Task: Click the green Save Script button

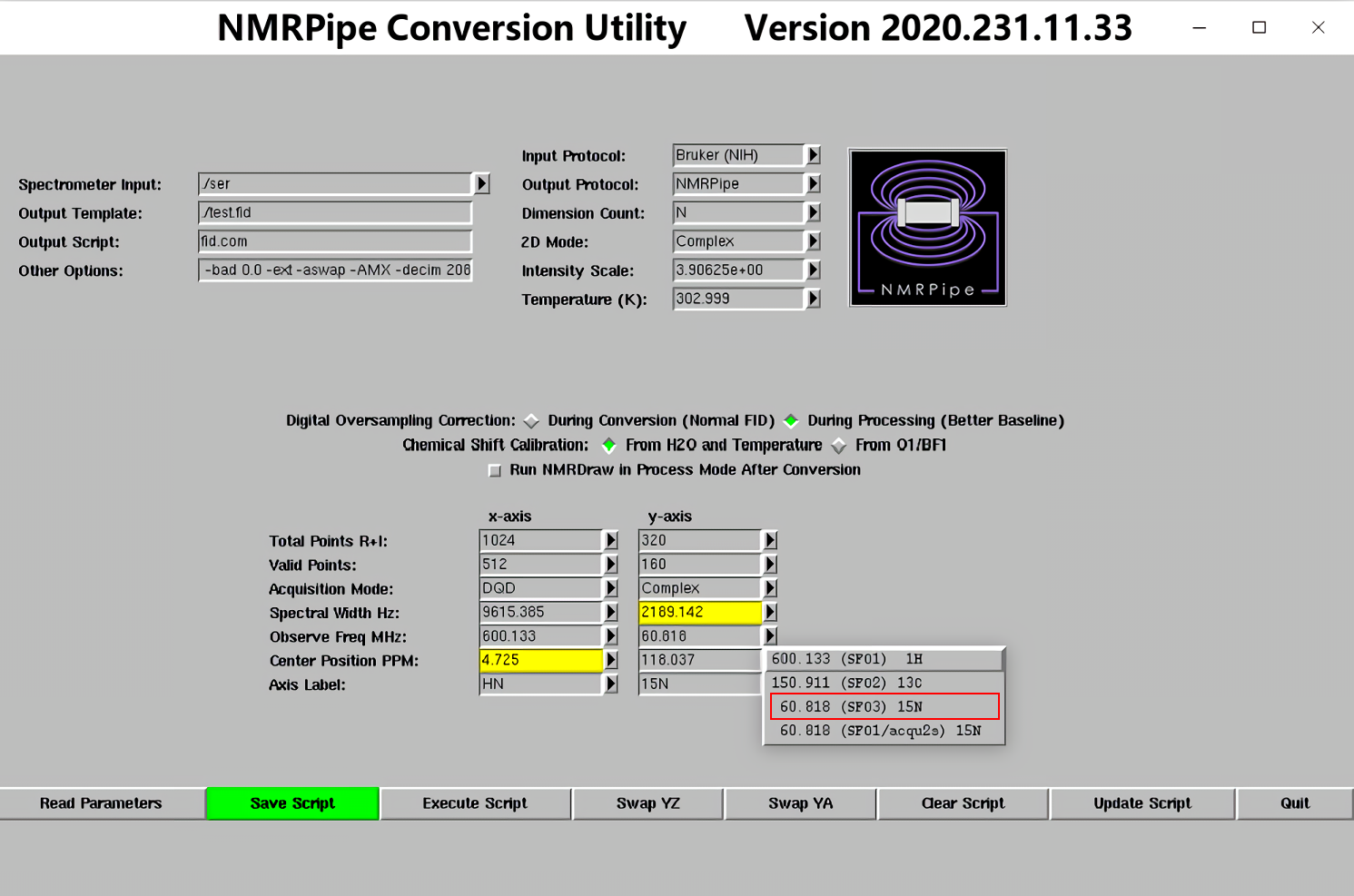Action: click(x=292, y=803)
